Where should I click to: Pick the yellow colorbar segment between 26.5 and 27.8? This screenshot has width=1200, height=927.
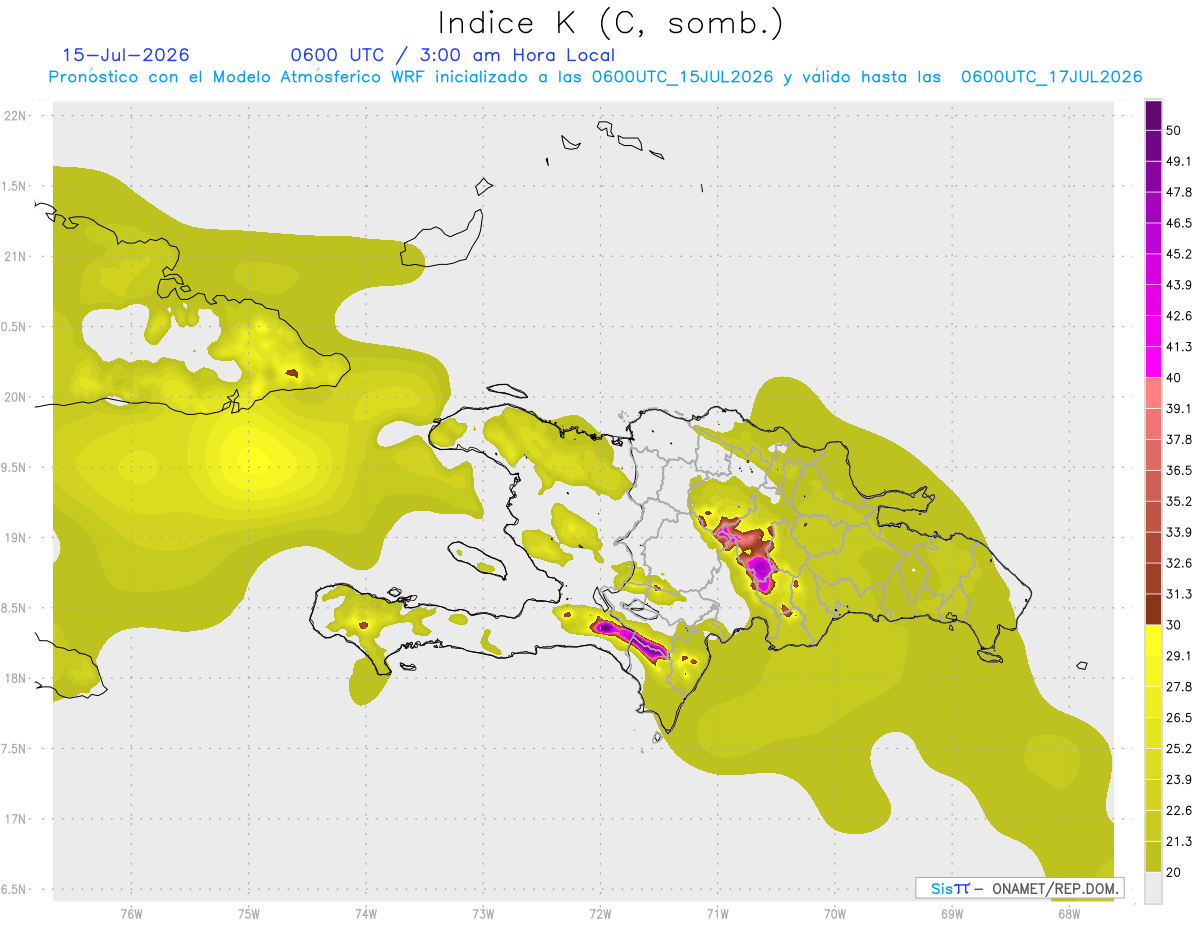tap(1154, 702)
